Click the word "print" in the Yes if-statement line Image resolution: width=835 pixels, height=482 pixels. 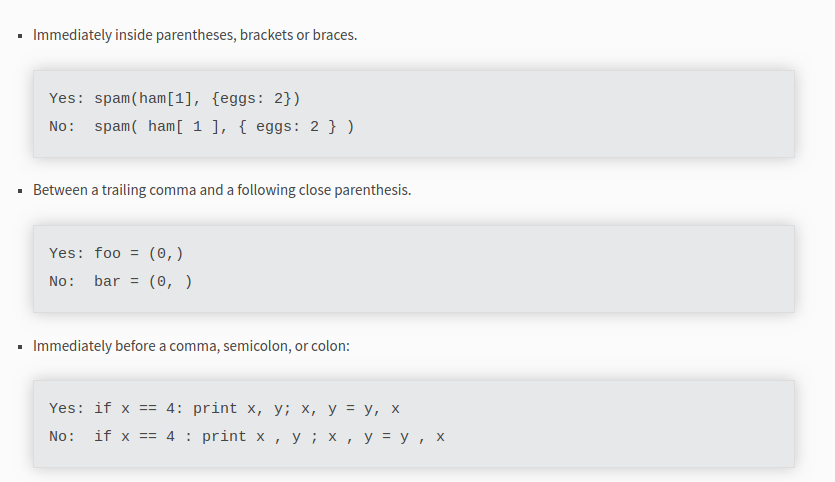pyautogui.click(x=215, y=409)
